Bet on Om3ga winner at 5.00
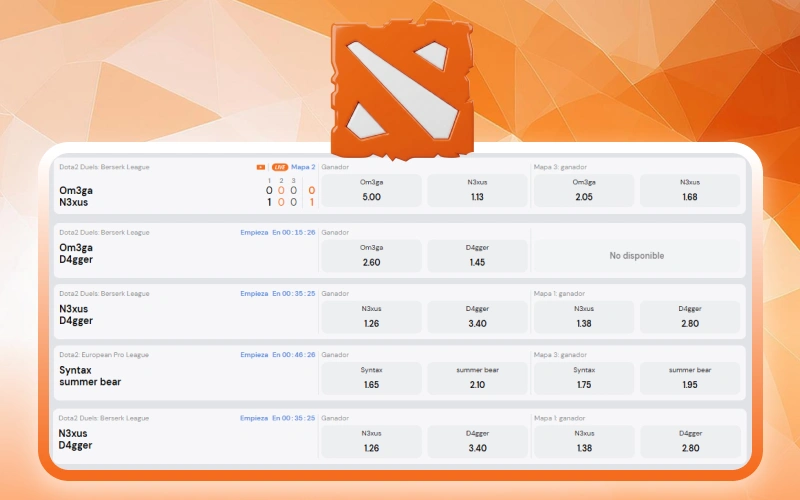The height and width of the screenshot is (500, 800). coord(371,190)
